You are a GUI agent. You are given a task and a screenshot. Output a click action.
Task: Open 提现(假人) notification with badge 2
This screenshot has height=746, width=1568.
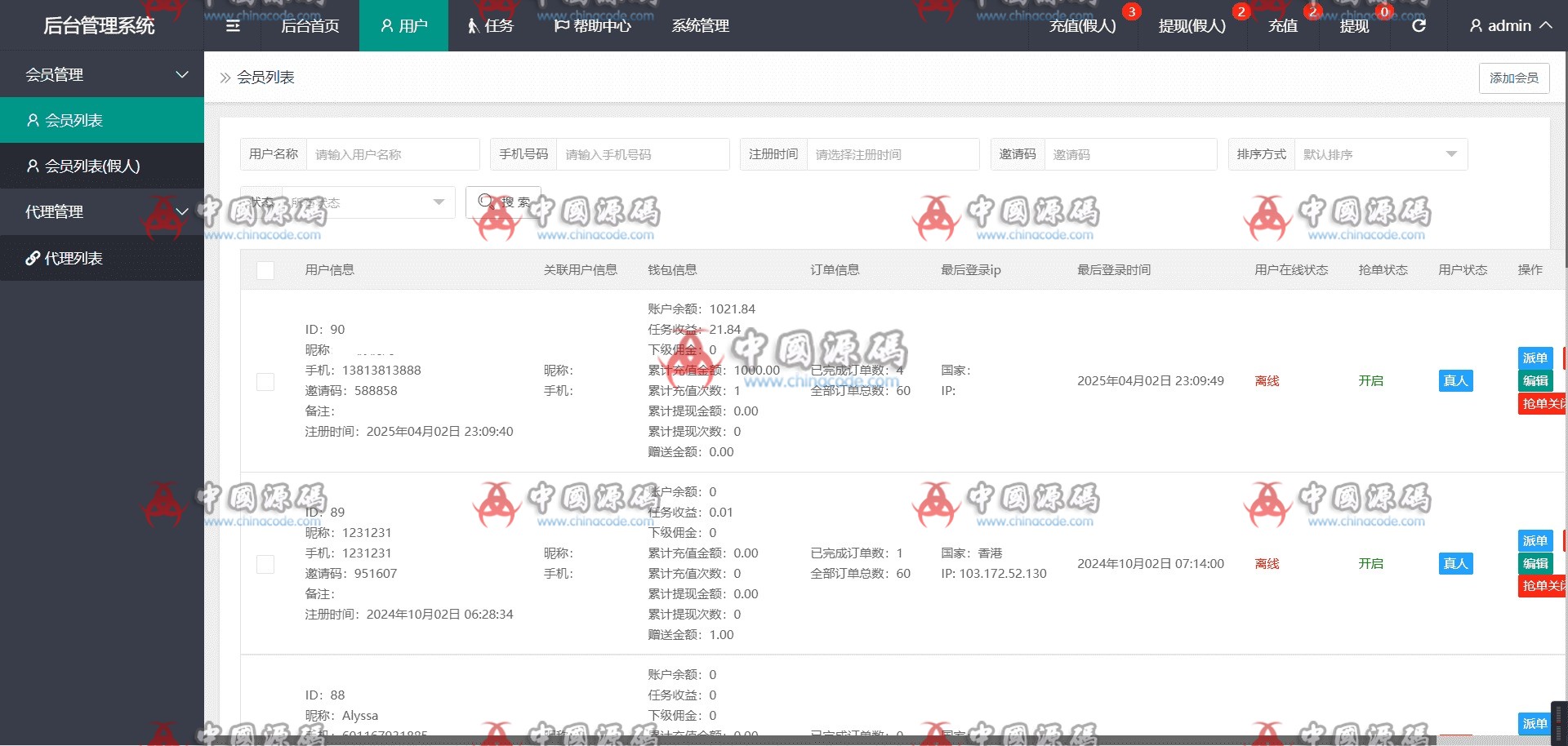point(1192,26)
